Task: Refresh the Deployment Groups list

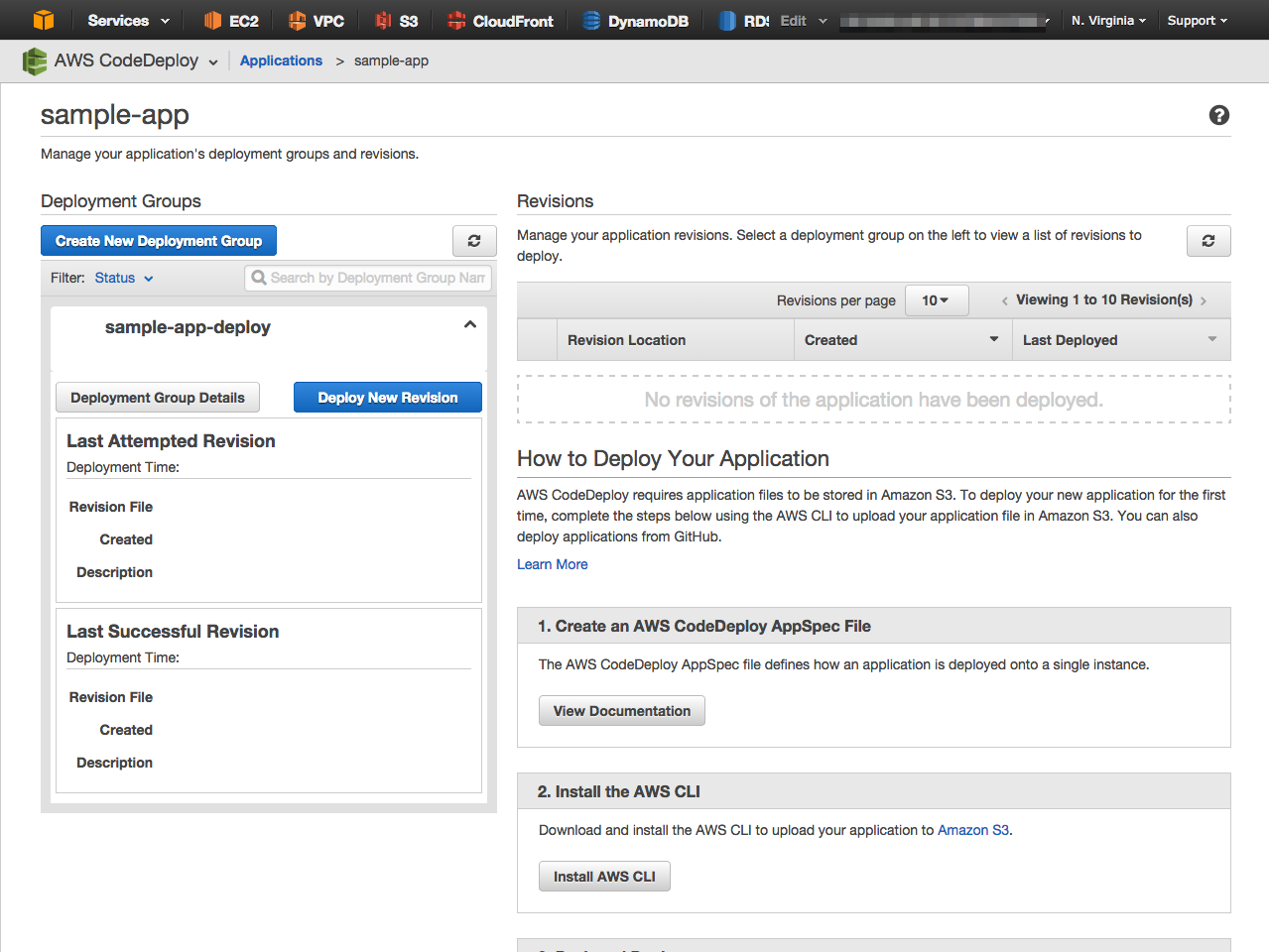Action: click(473, 240)
